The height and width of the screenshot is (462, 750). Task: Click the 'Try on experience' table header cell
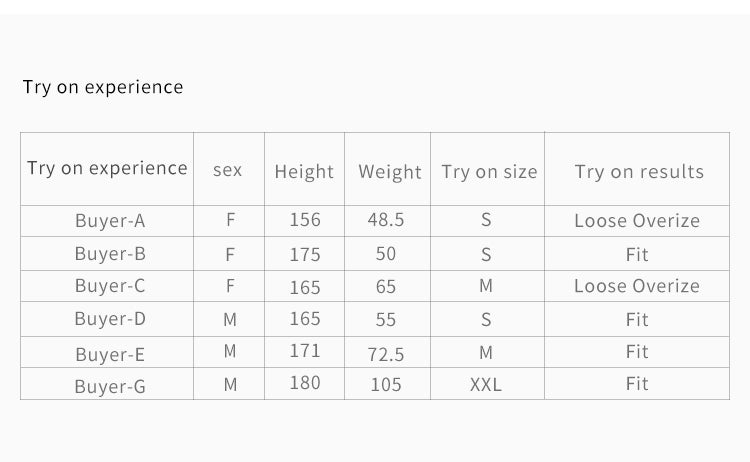pos(107,168)
